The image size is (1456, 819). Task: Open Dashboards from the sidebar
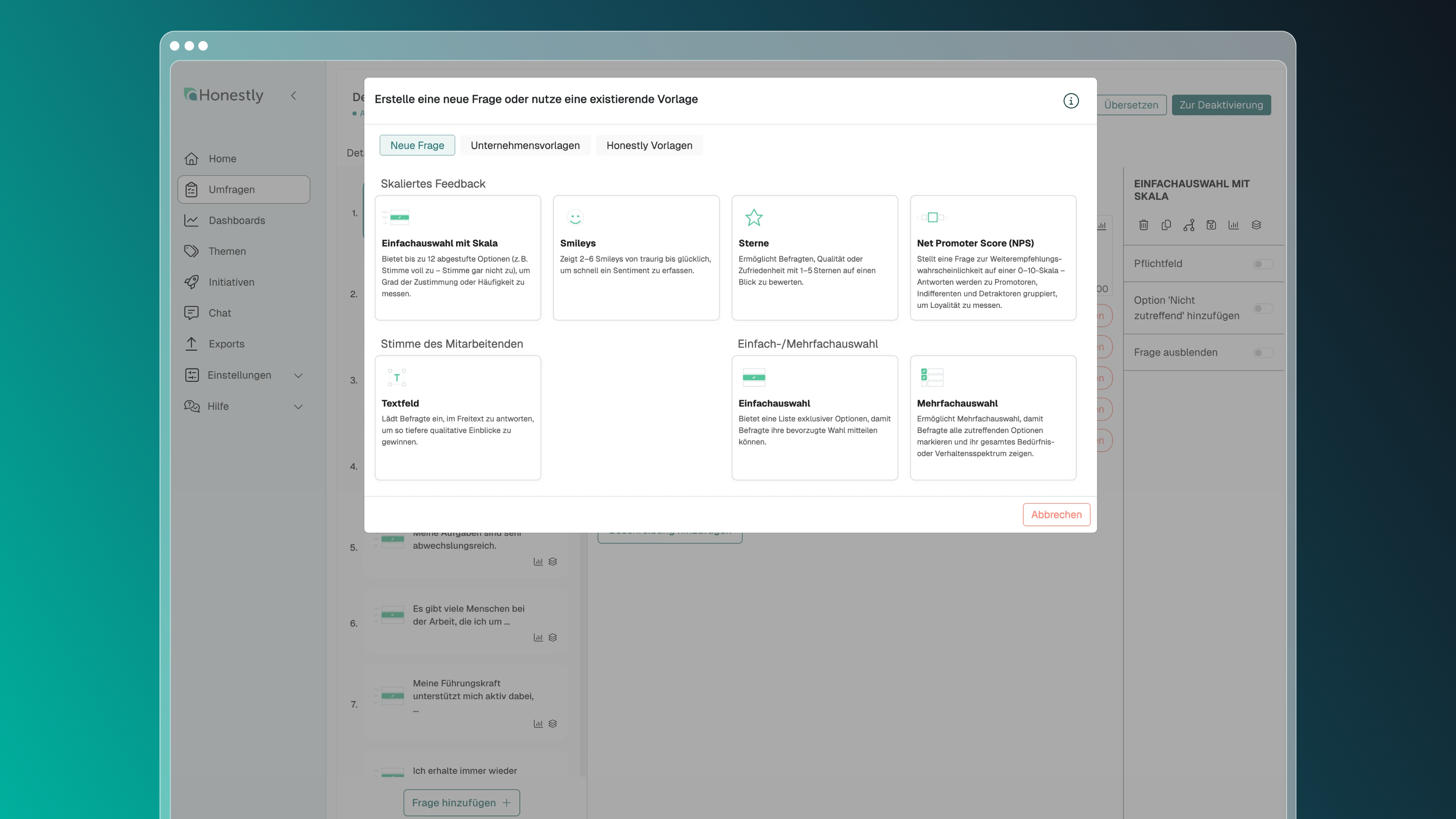pyautogui.click(x=236, y=220)
